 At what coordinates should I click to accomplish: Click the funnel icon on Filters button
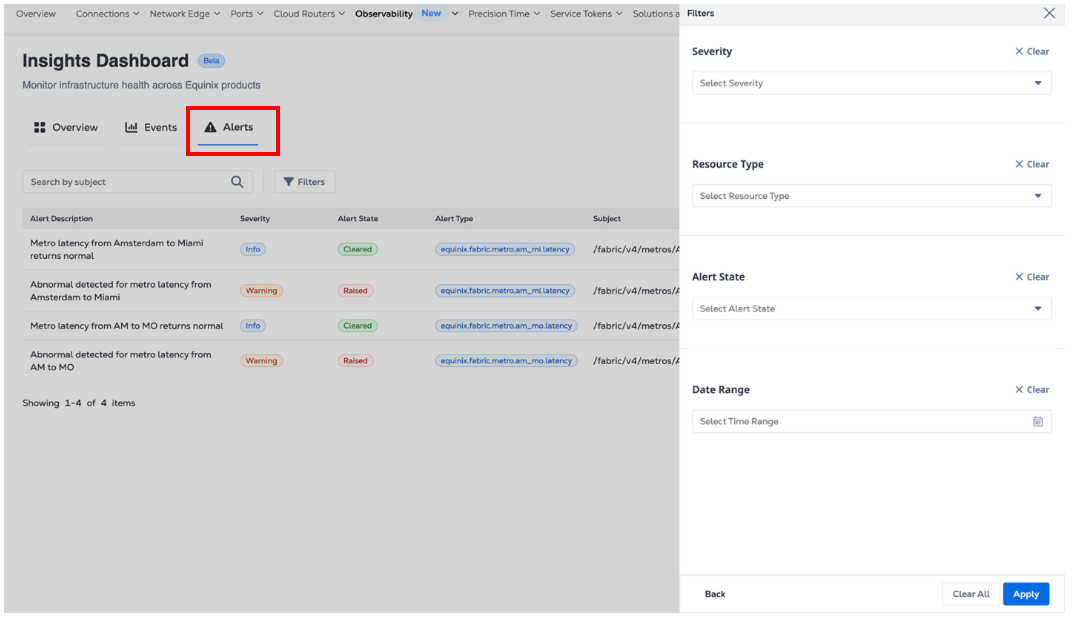click(x=289, y=182)
